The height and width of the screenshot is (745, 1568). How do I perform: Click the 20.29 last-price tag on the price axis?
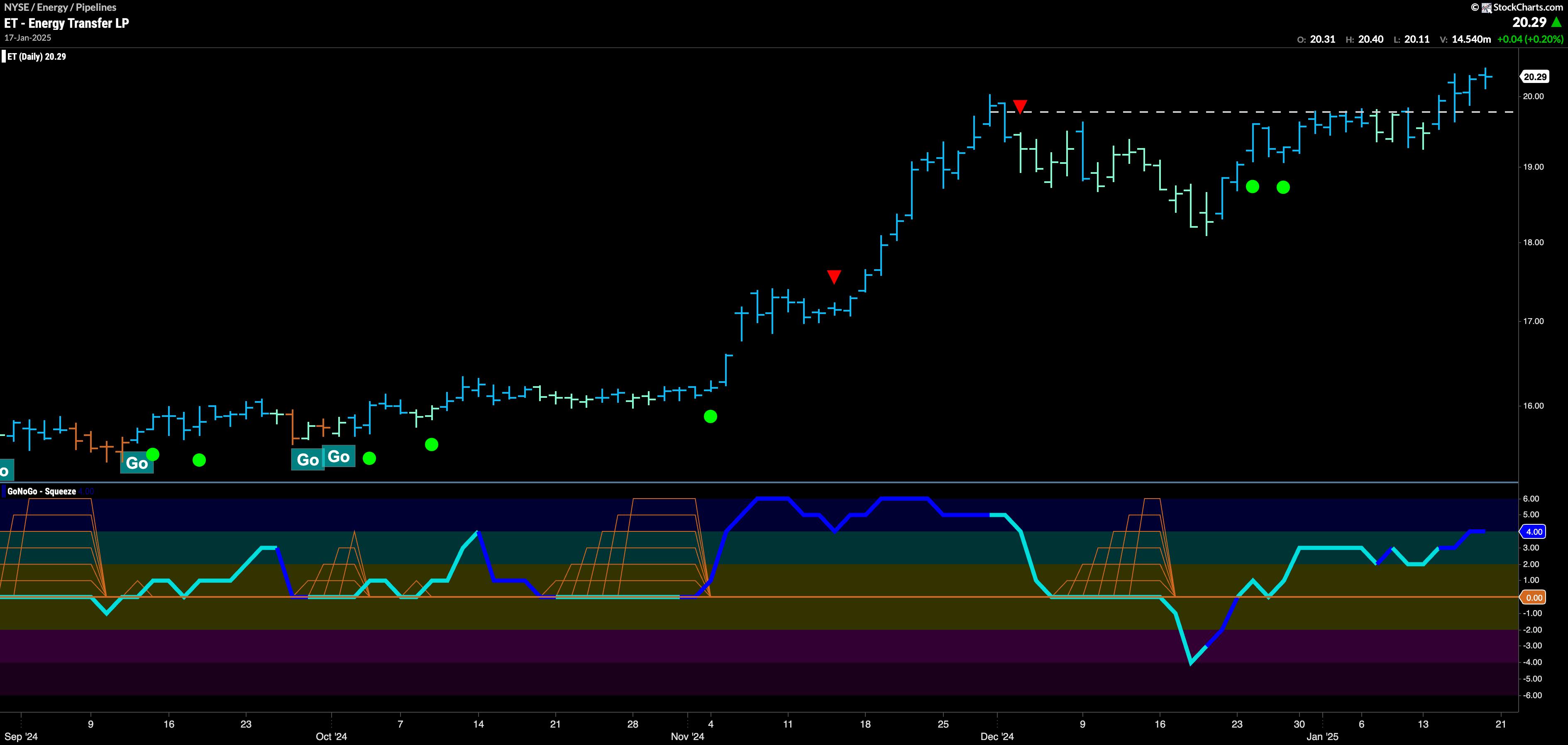click(1534, 77)
